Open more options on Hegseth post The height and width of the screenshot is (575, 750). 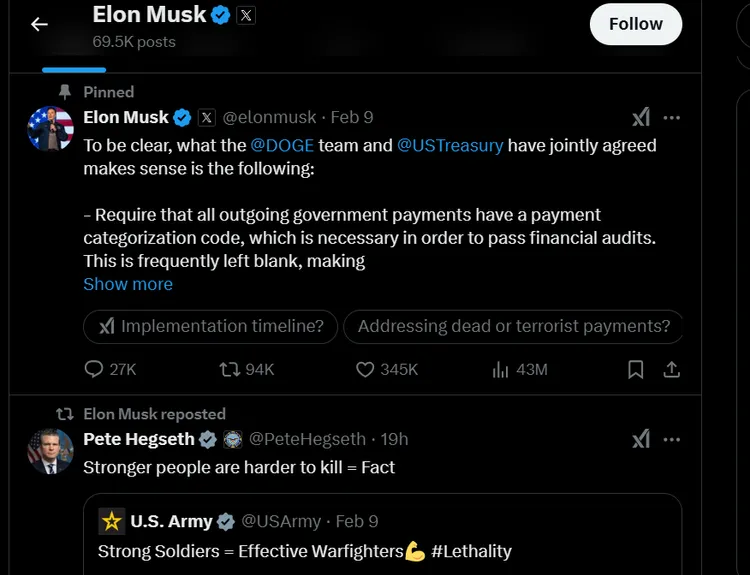point(672,439)
